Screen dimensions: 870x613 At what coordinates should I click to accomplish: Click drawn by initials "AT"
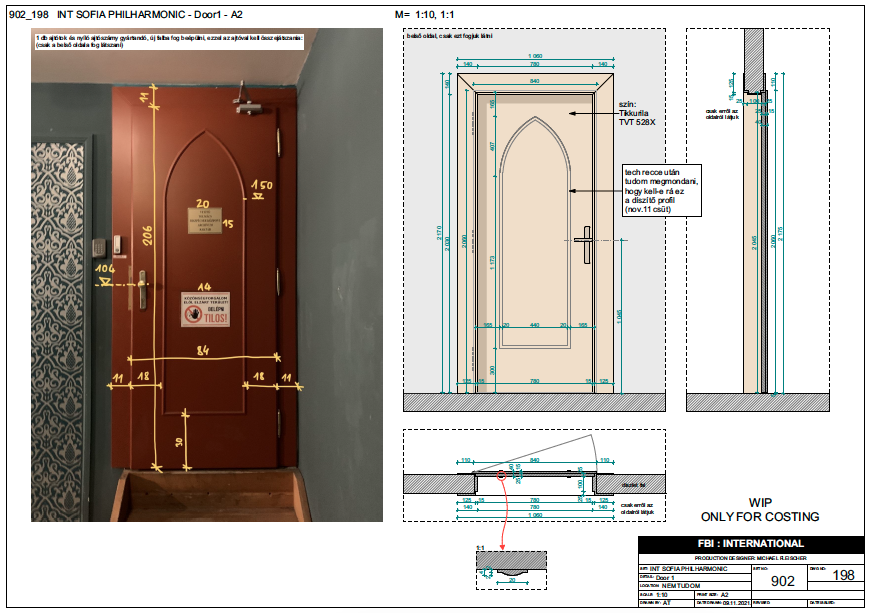coord(666,602)
